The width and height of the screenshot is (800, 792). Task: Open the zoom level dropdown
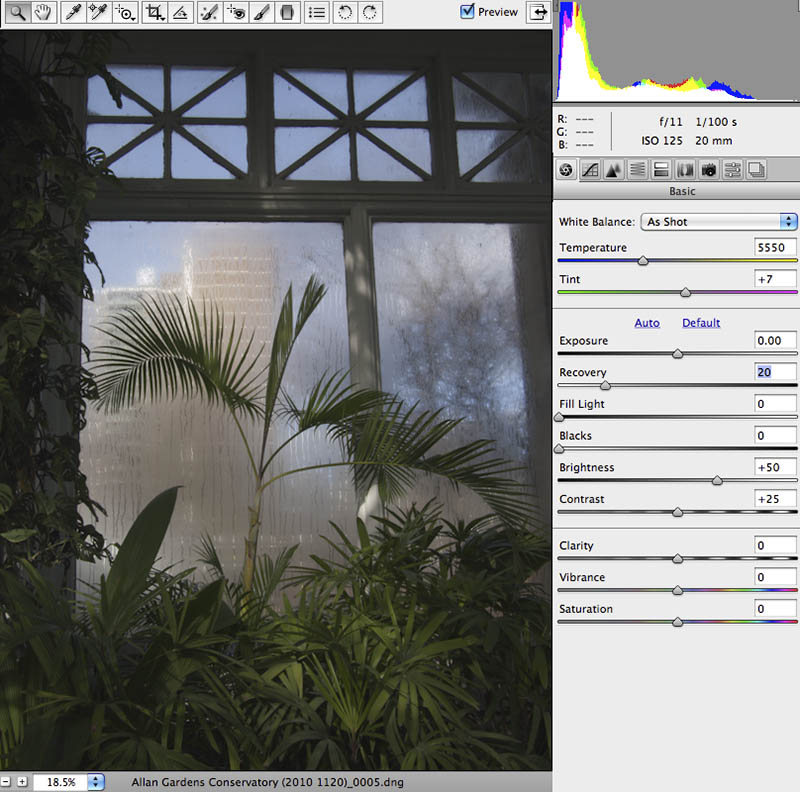point(96,782)
